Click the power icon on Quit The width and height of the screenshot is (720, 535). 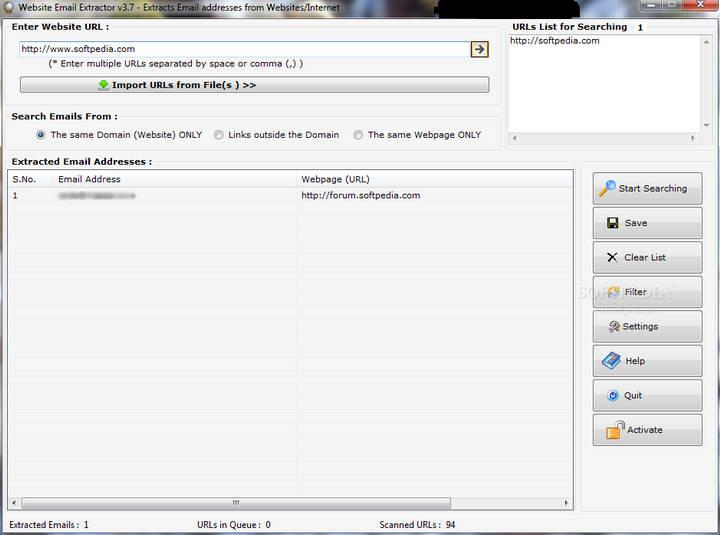coord(613,395)
